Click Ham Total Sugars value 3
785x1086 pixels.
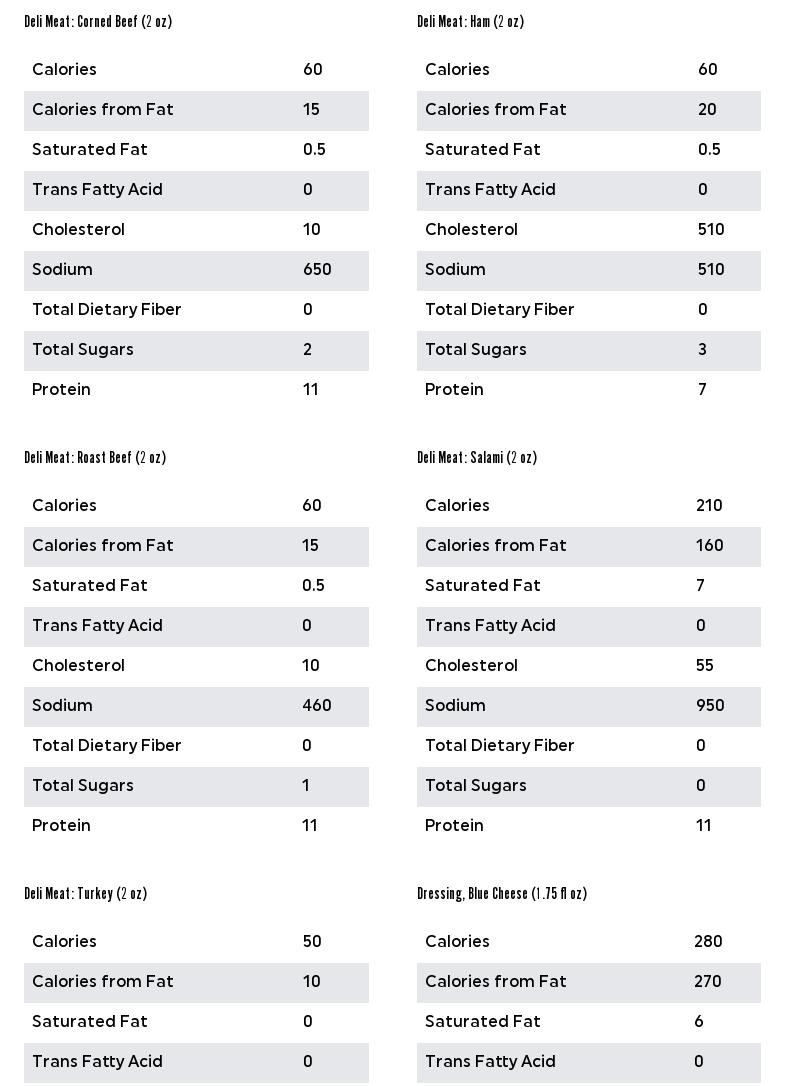tap(702, 350)
